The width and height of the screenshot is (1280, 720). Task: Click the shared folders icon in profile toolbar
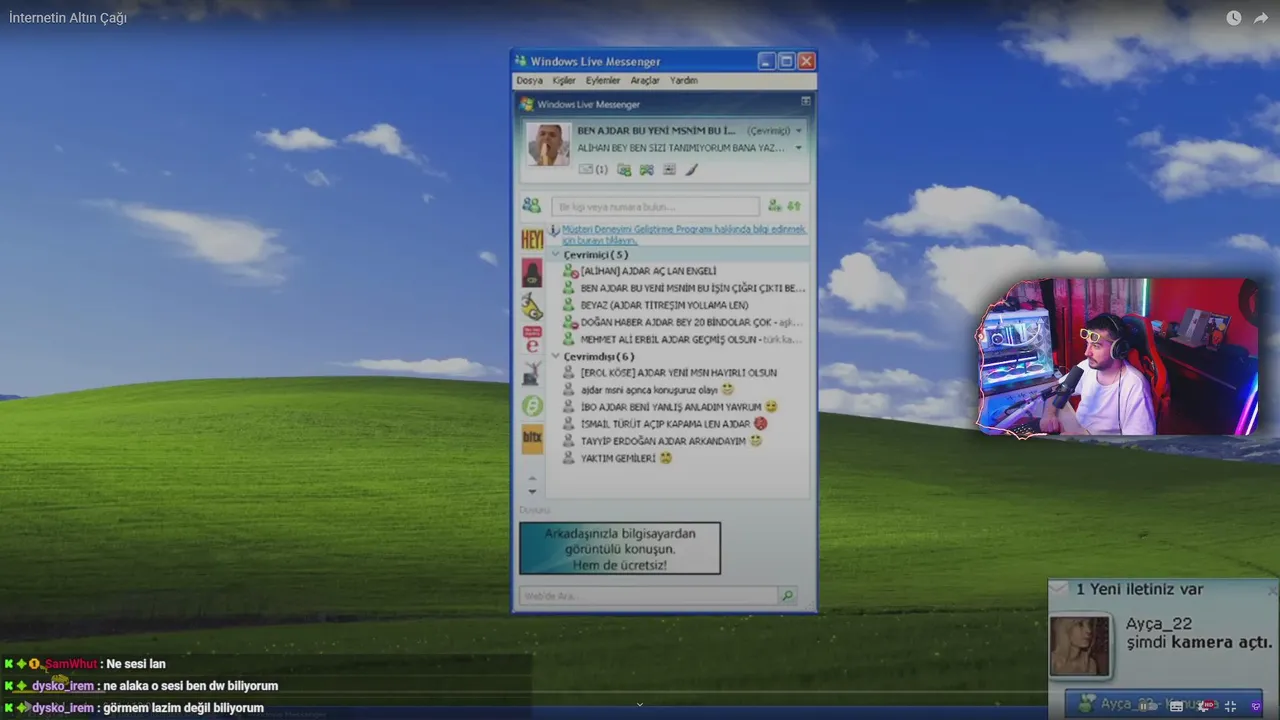(624, 170)
